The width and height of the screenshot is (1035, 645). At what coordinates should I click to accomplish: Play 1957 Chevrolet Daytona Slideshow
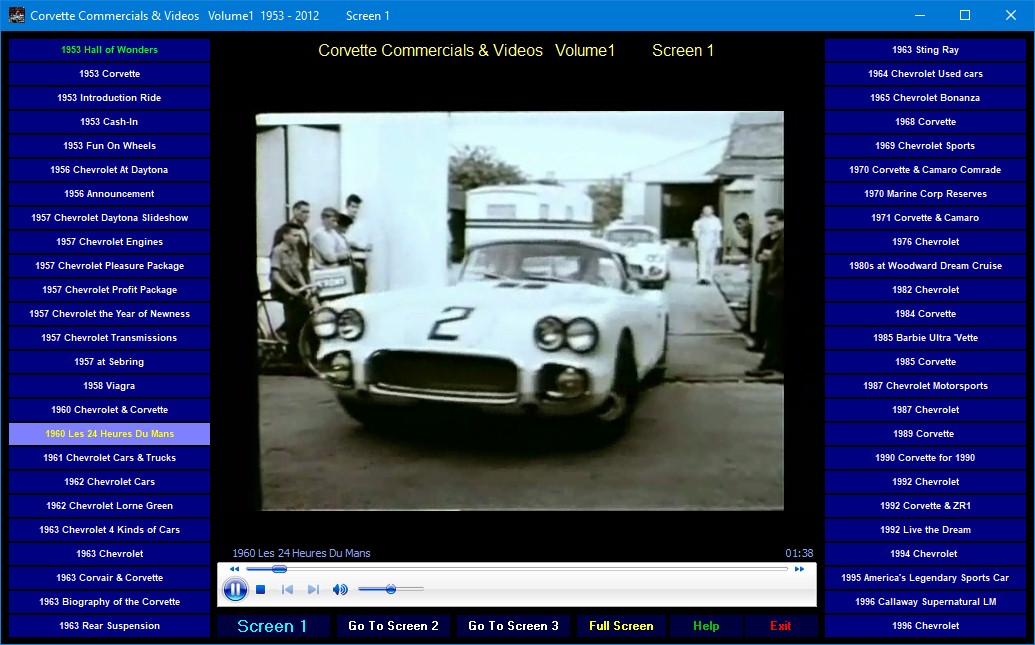coord(110,218)
